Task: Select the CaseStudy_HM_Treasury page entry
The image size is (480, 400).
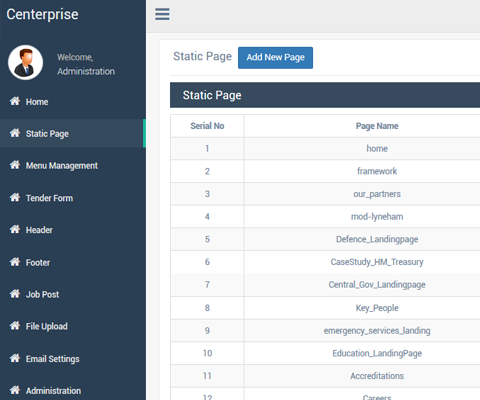Action: [377, 262]
